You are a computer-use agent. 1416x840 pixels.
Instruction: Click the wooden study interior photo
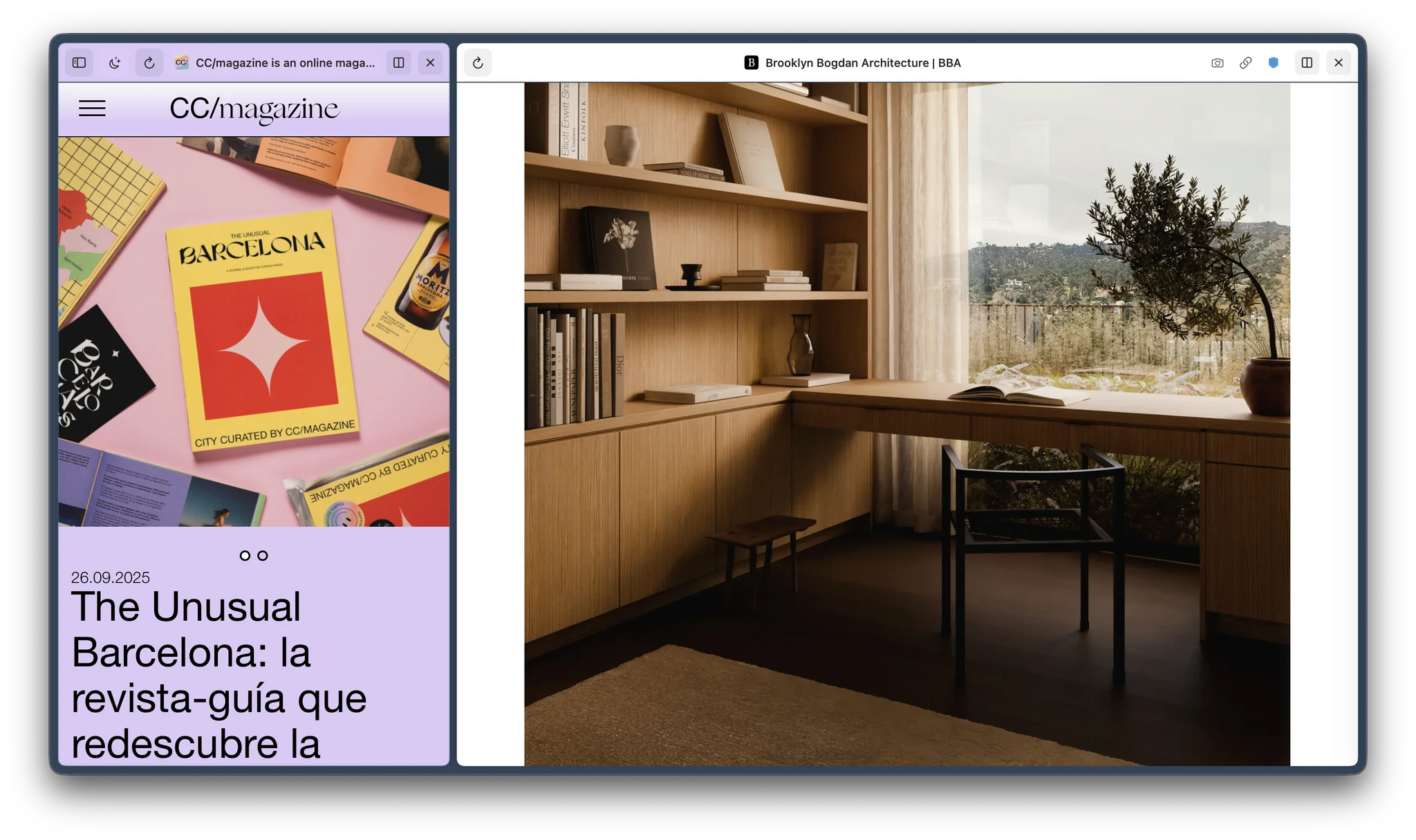(906, 423)
